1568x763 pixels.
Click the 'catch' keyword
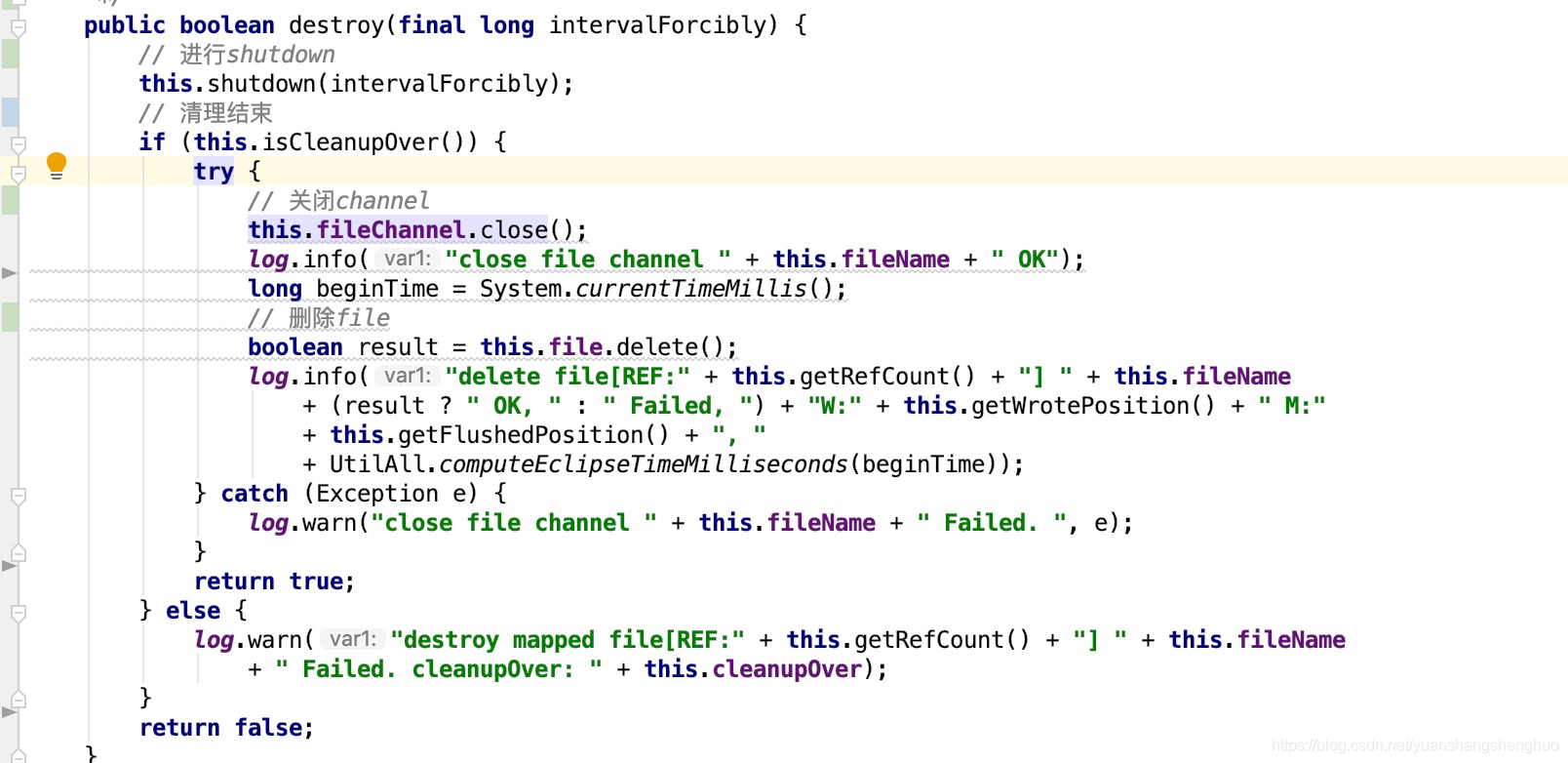click(255, 494)
